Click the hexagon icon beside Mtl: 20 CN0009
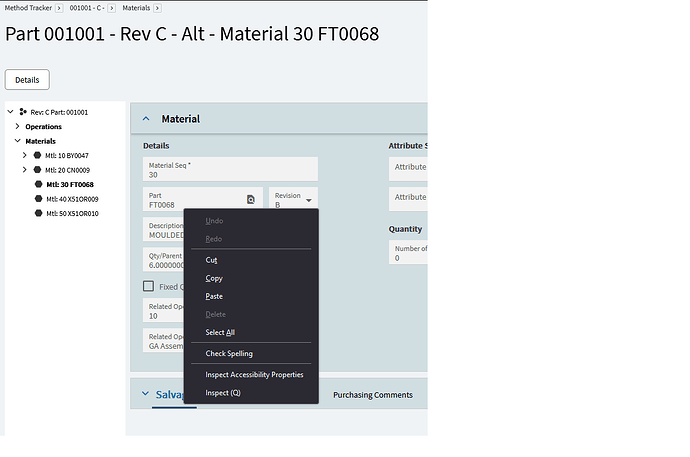Viewport: 690px width, 457px height. point(37,170)
